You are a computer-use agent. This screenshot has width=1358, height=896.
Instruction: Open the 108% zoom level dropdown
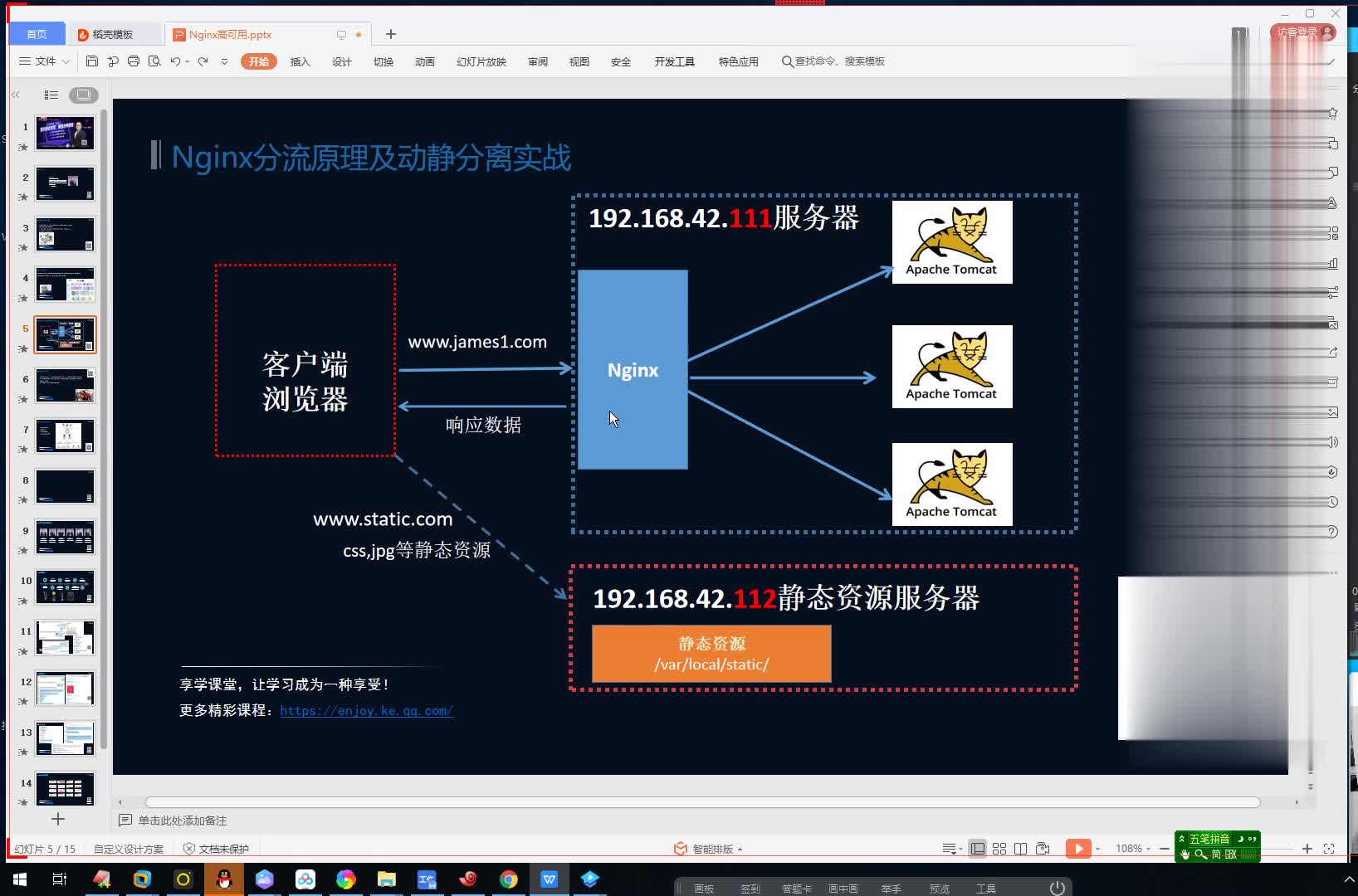point(1133,849)
